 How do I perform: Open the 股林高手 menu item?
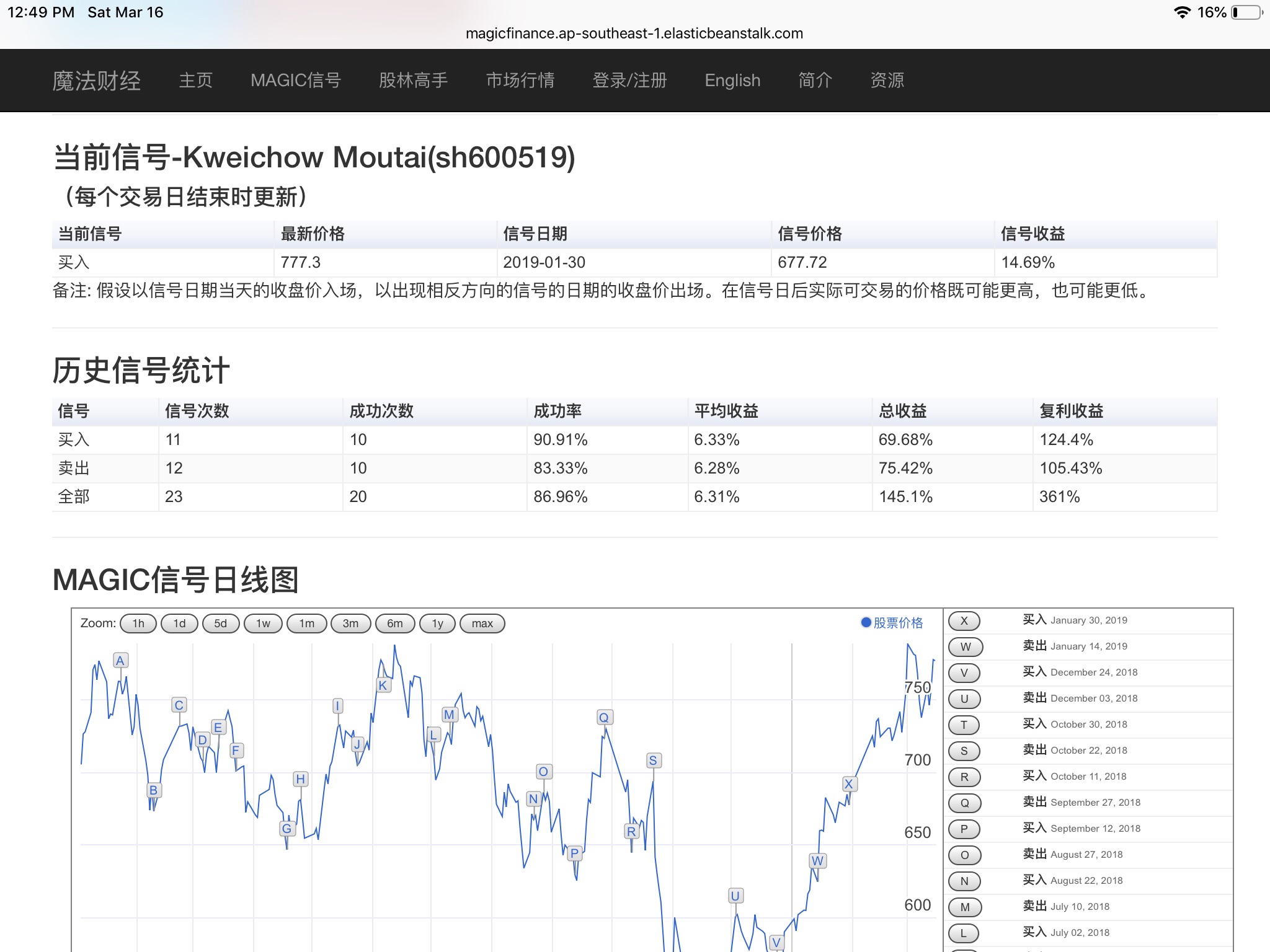click(414, 81)
